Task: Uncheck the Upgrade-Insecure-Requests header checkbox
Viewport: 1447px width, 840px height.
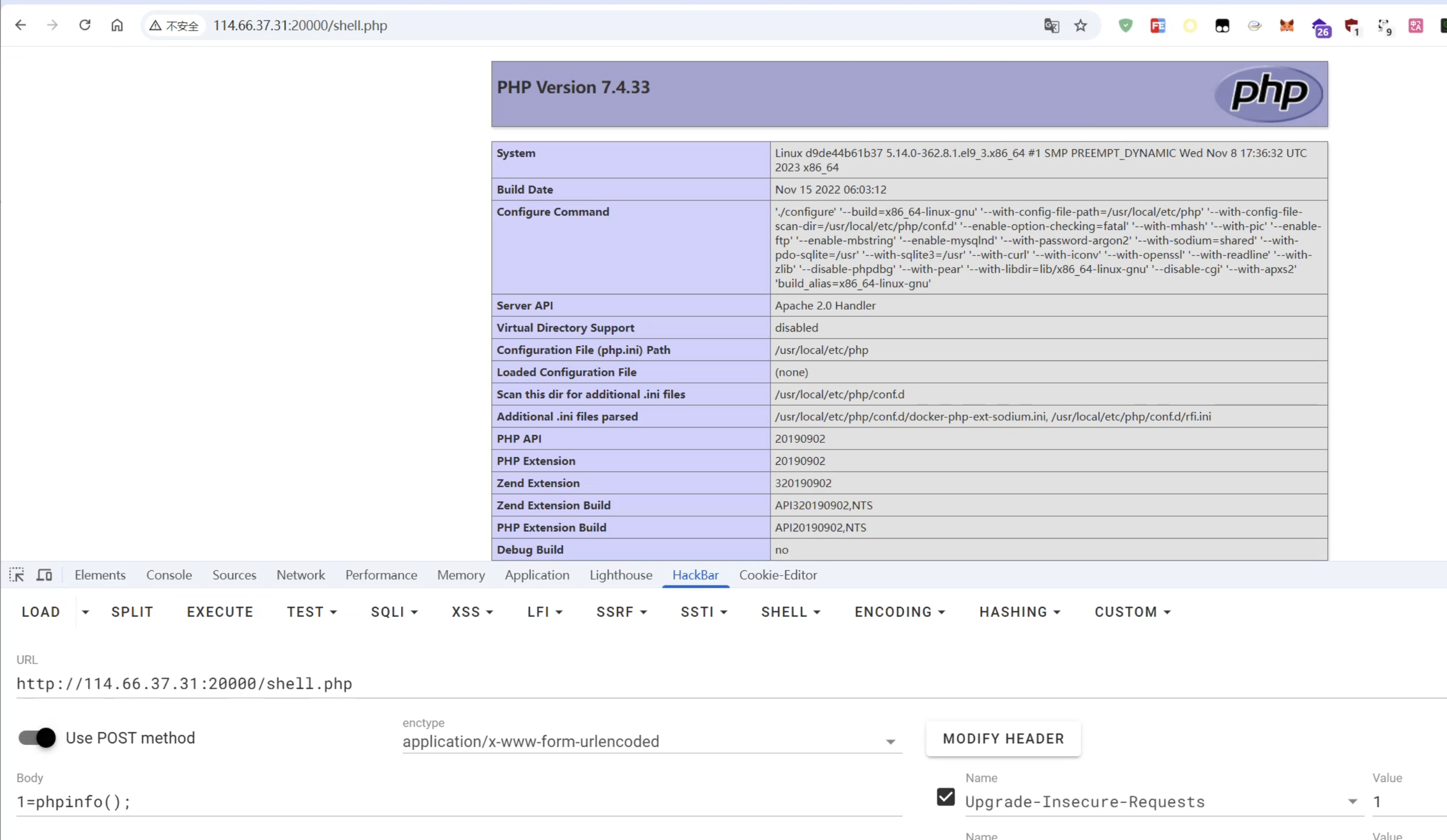Action: pyautogui.click(x=946, y=797)
